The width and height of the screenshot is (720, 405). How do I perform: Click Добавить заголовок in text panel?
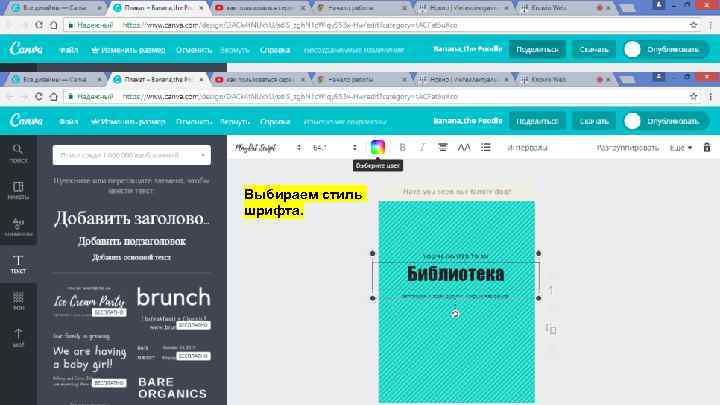[131, 219]
